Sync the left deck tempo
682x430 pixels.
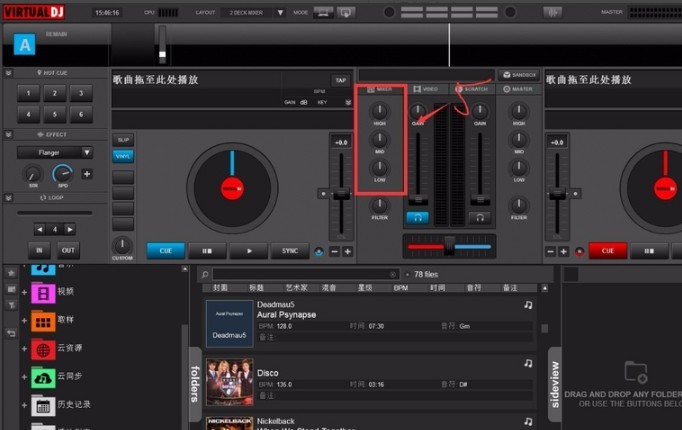click(290, 251)
